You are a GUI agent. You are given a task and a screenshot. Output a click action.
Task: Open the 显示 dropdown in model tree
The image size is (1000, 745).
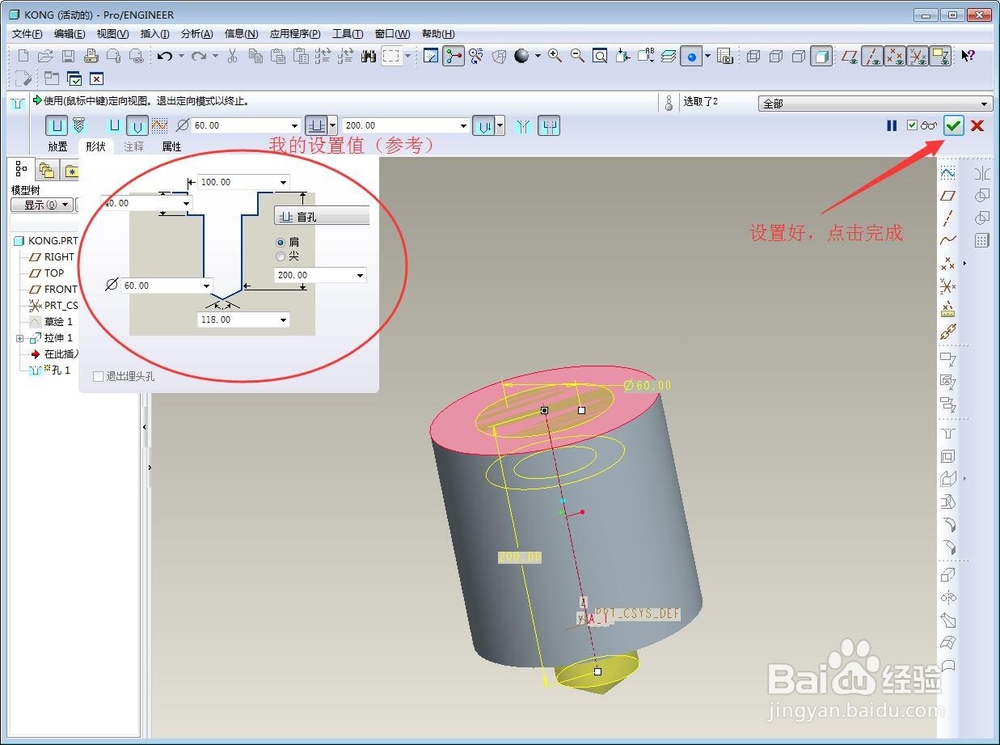41,205
